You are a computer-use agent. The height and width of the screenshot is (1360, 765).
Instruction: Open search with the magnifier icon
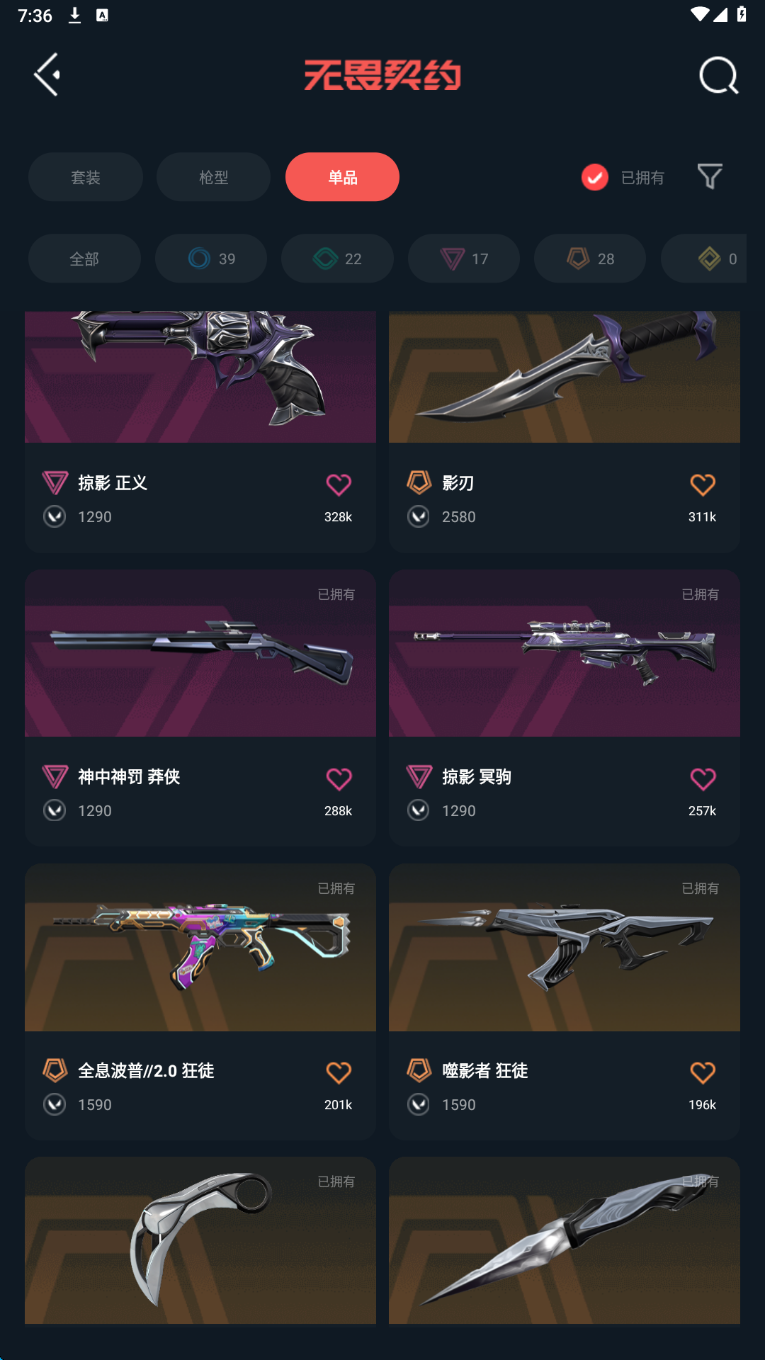pyautogui.click(x=718, y=75)
